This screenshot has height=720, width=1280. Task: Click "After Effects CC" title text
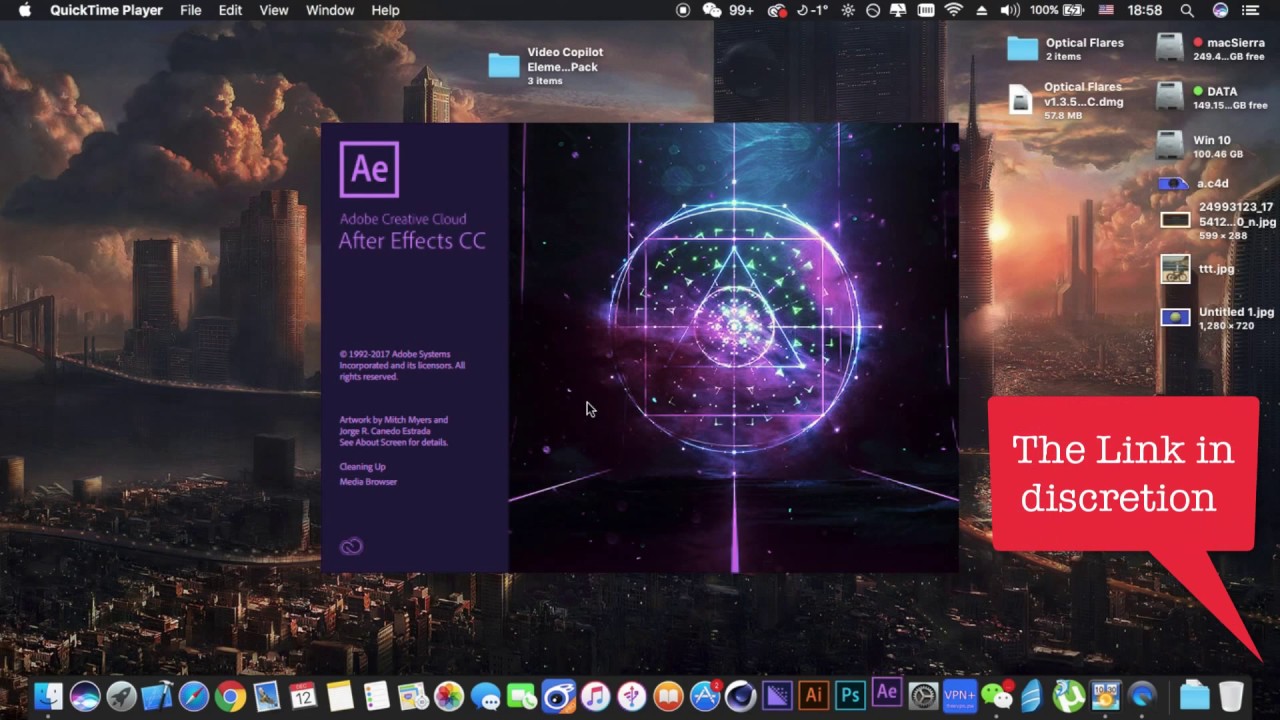point(412,241)
